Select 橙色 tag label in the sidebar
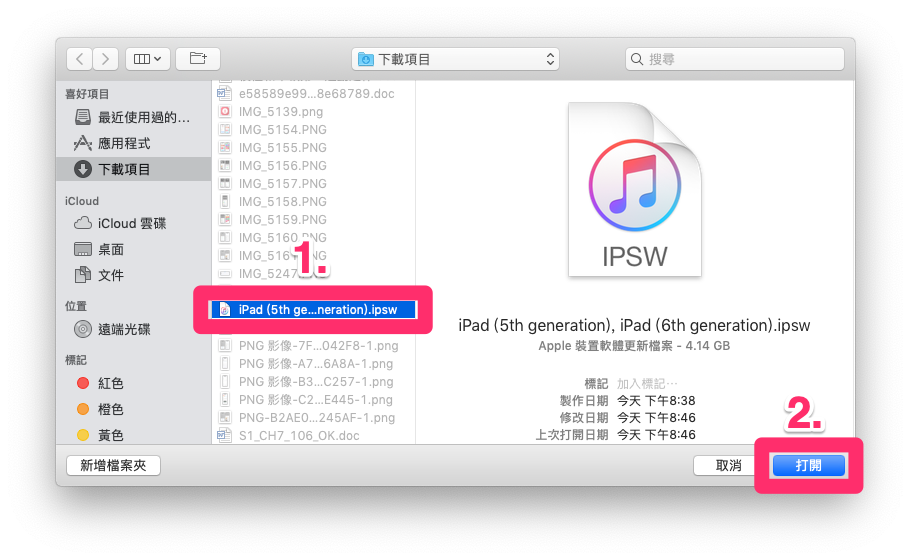 (x=110, y=409)
